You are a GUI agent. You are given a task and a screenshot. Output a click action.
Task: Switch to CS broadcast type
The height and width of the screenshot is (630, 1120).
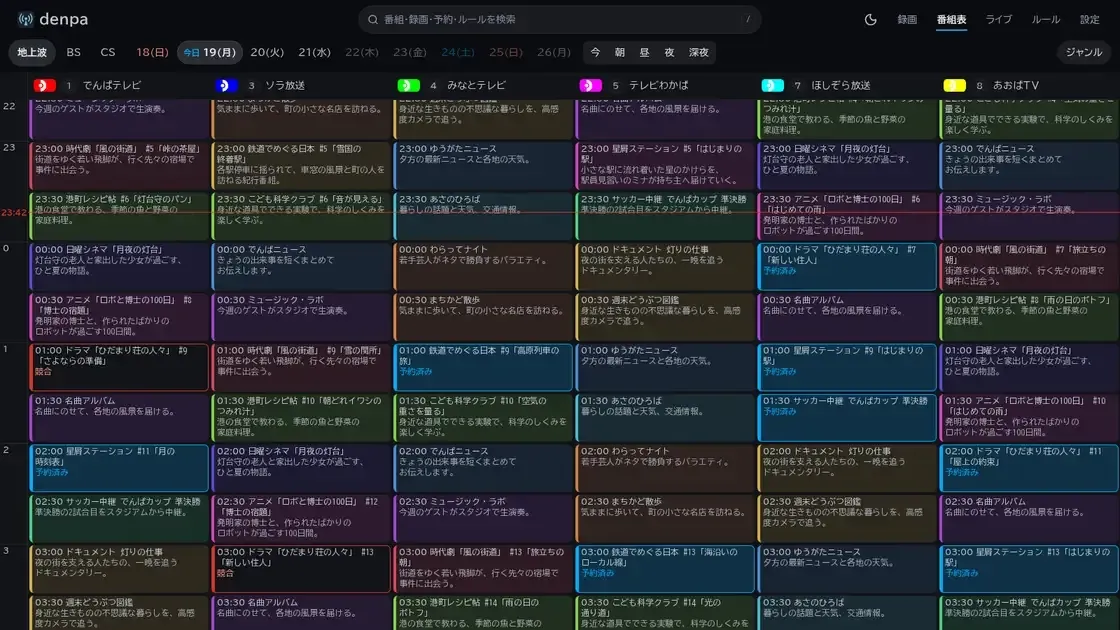108,52
